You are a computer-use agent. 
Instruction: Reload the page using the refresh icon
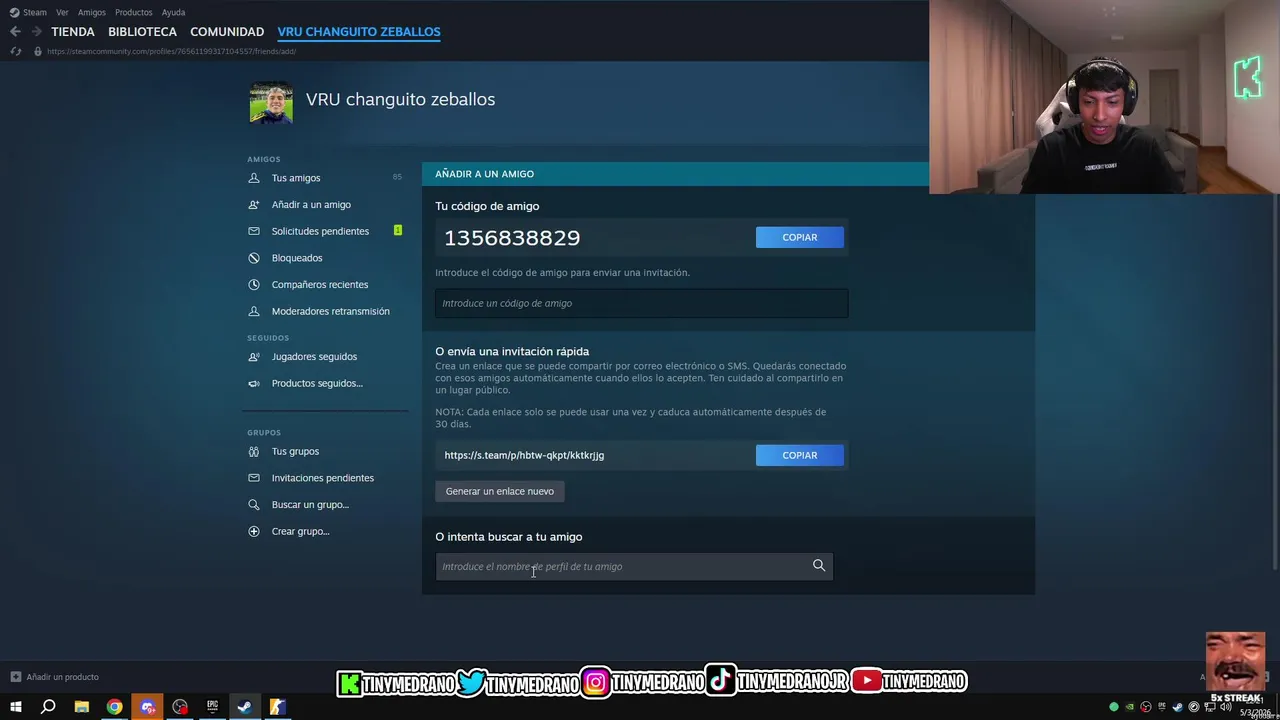pyautogui.click(x=15, y=51)
